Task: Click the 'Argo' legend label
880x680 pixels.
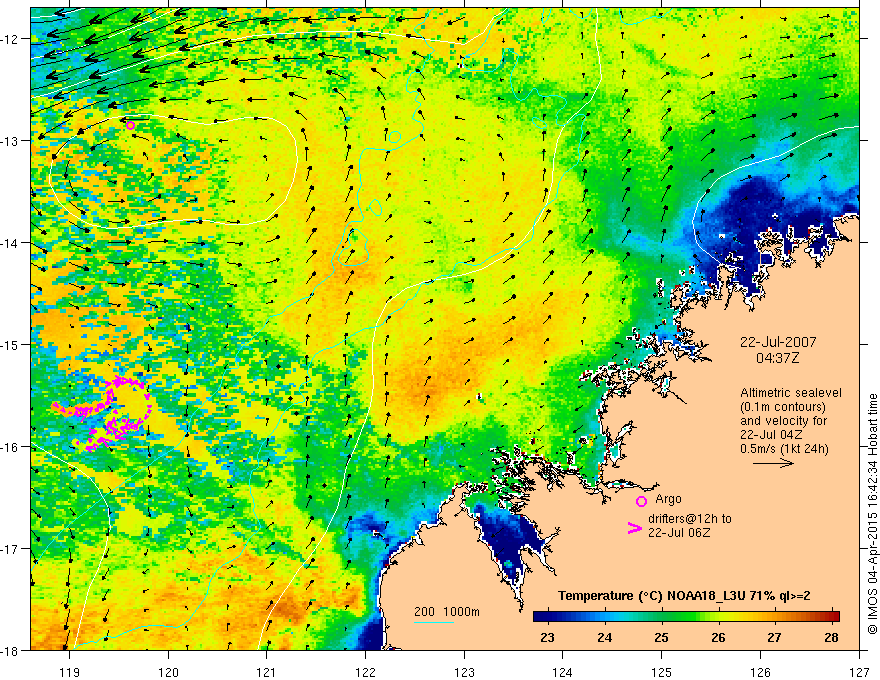Action: (668, 499)
